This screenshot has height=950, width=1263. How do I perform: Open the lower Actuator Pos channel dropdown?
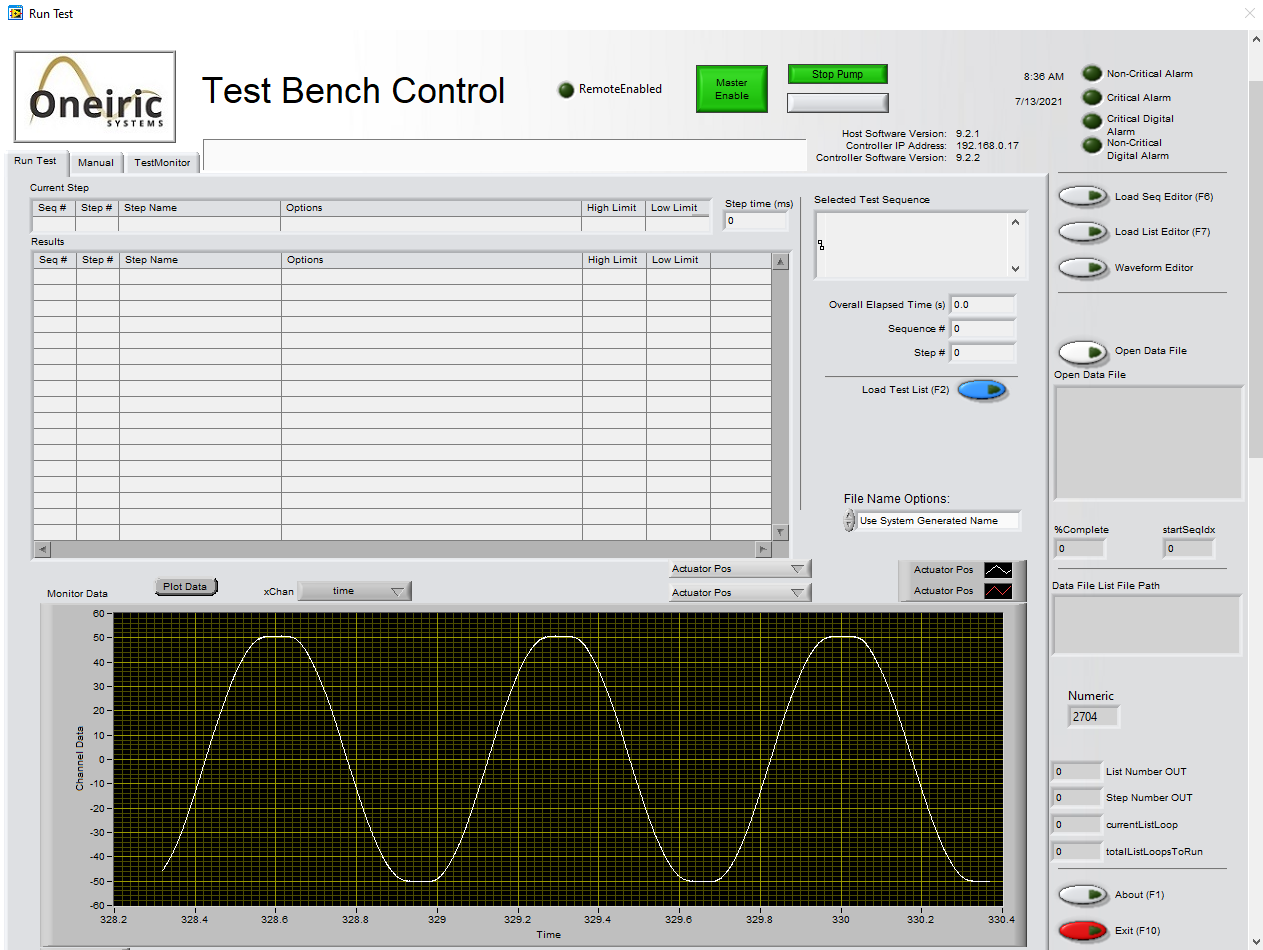[x=740, y=593]
